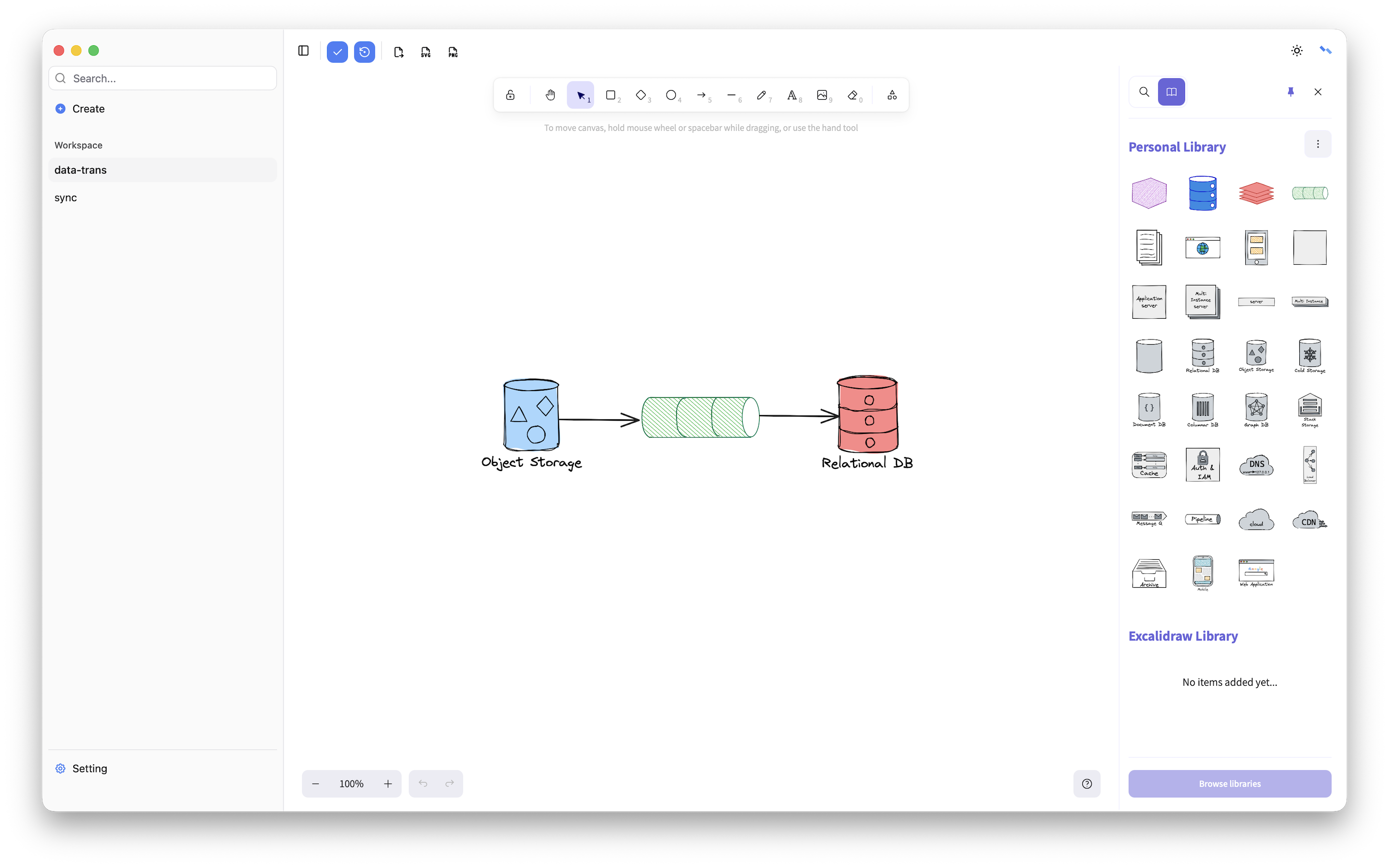Toggle light/dark theme sun icon
This screenshot has width=1389, height=868.
click(x=1296, y=51)
